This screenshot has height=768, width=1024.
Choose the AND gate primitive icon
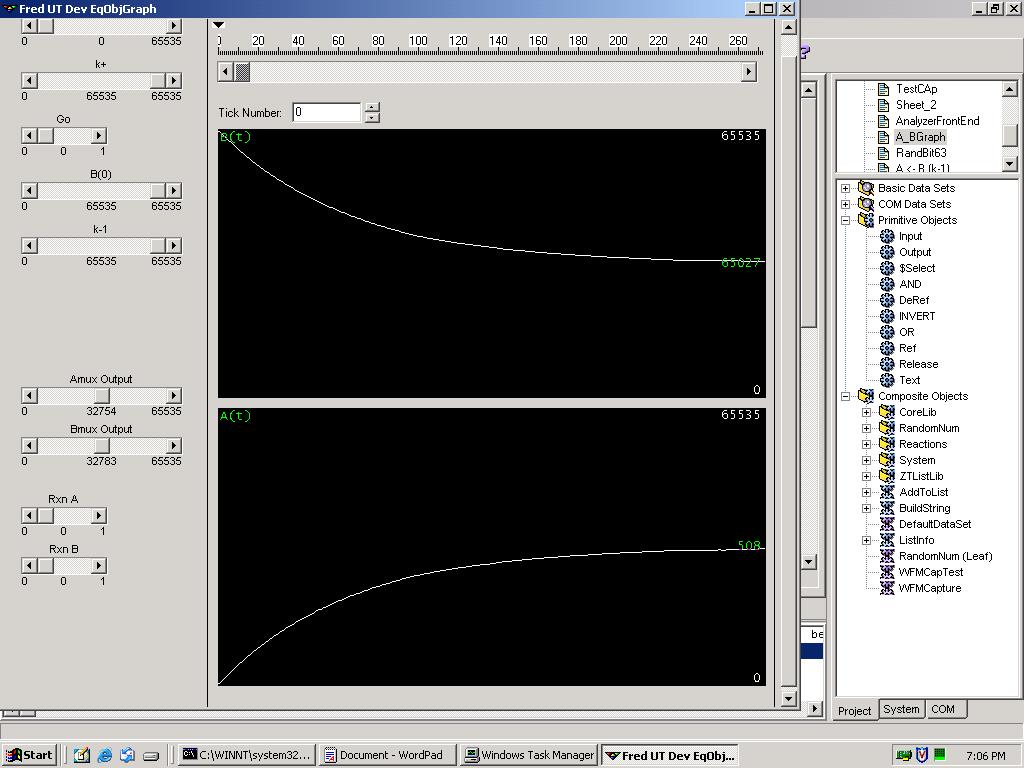click(x=887, y=284)
